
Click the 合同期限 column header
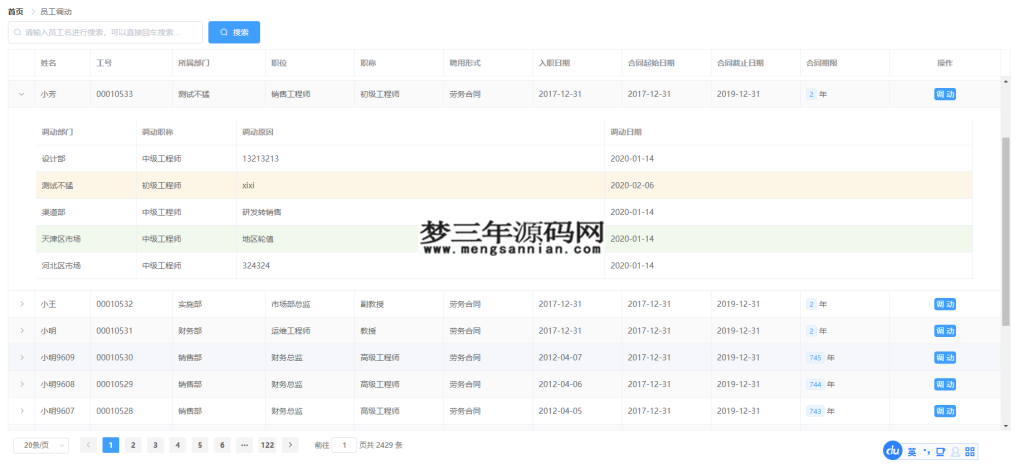[822, 63]
